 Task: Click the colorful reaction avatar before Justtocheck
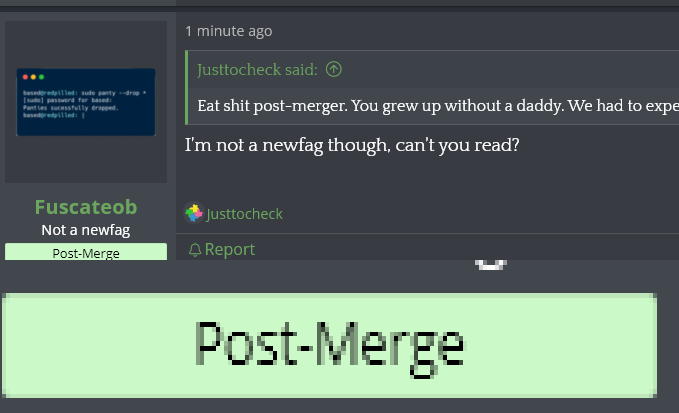[x=194, y=213]
